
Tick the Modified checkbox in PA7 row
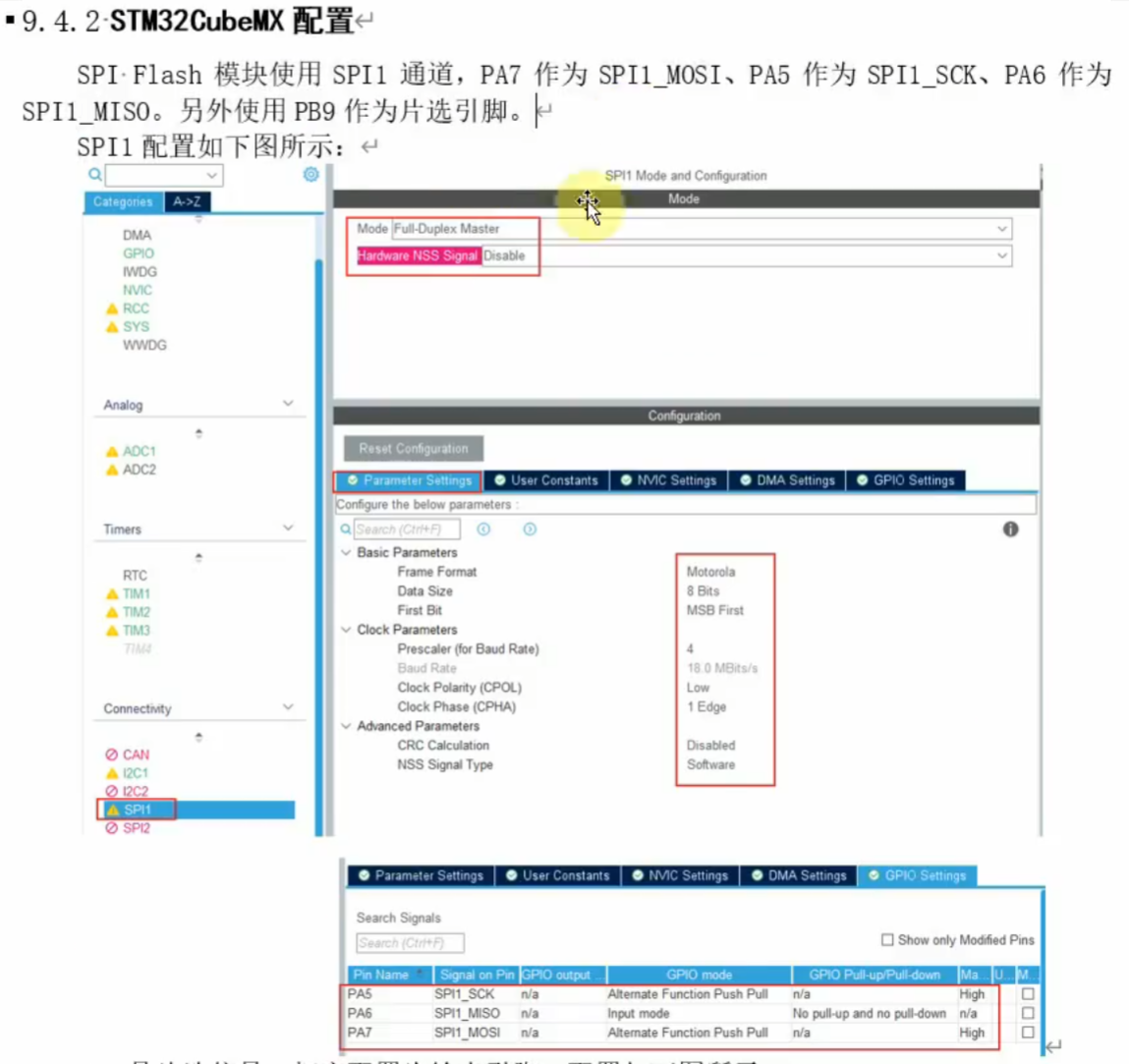pyautogui.click(x=1028, y=1033)
